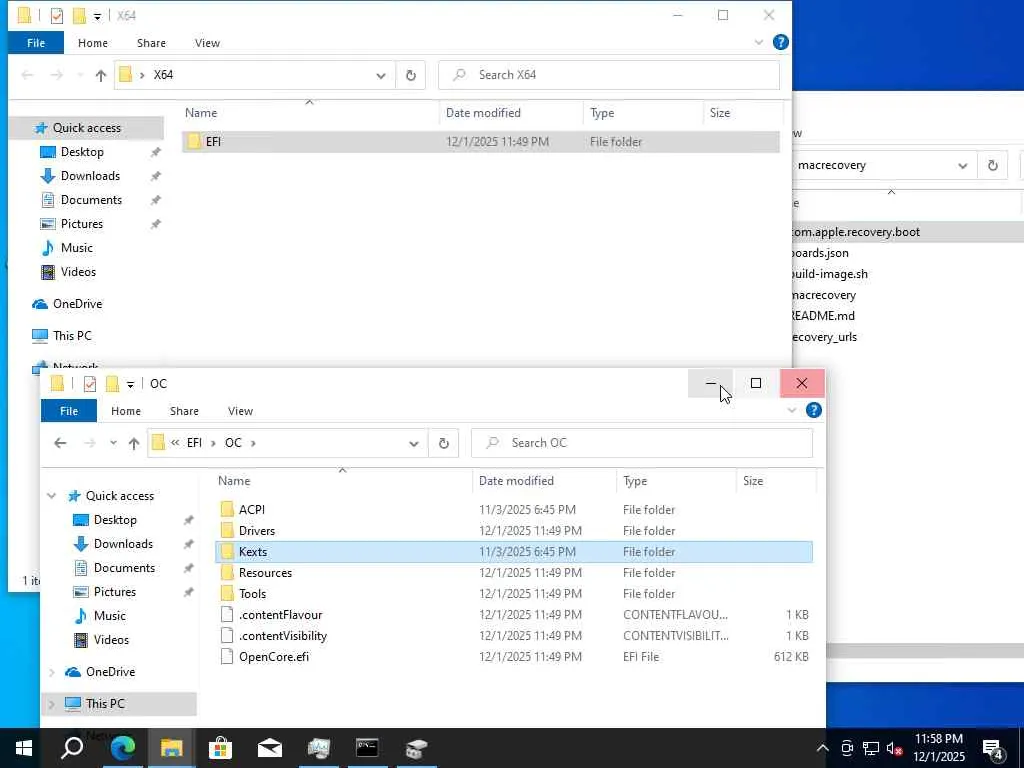1024x768 pixels.
Task: Click EFI breadcrumb in OC address bar
Action: point(194,443)
